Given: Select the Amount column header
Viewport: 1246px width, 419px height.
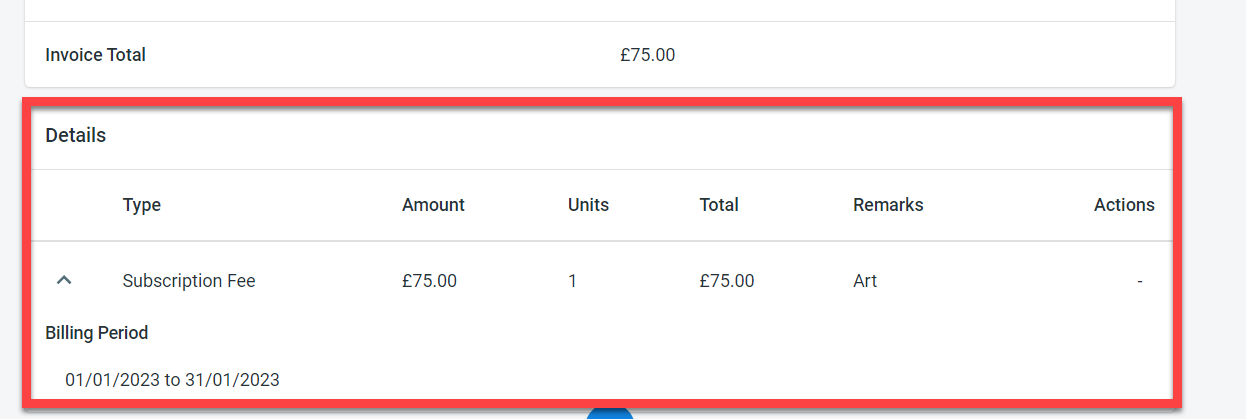Looking at the screenshot, I should [x=433, y=205].
